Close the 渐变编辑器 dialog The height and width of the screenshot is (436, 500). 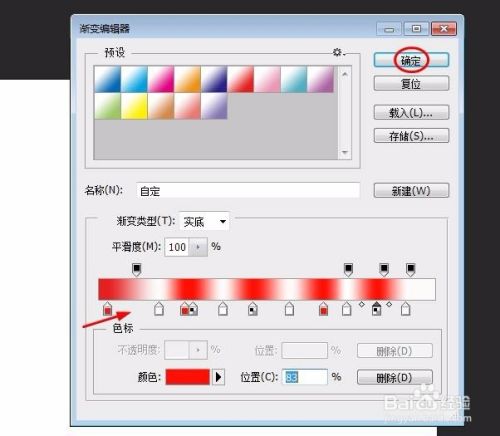444,29
